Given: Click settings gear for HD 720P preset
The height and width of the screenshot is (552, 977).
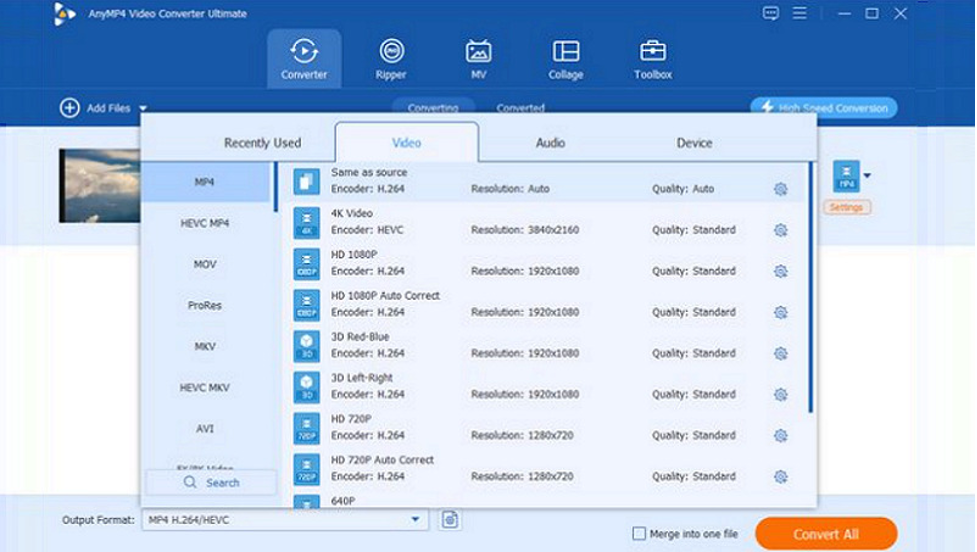Looking at the screenshot, I should pos(780,436).
